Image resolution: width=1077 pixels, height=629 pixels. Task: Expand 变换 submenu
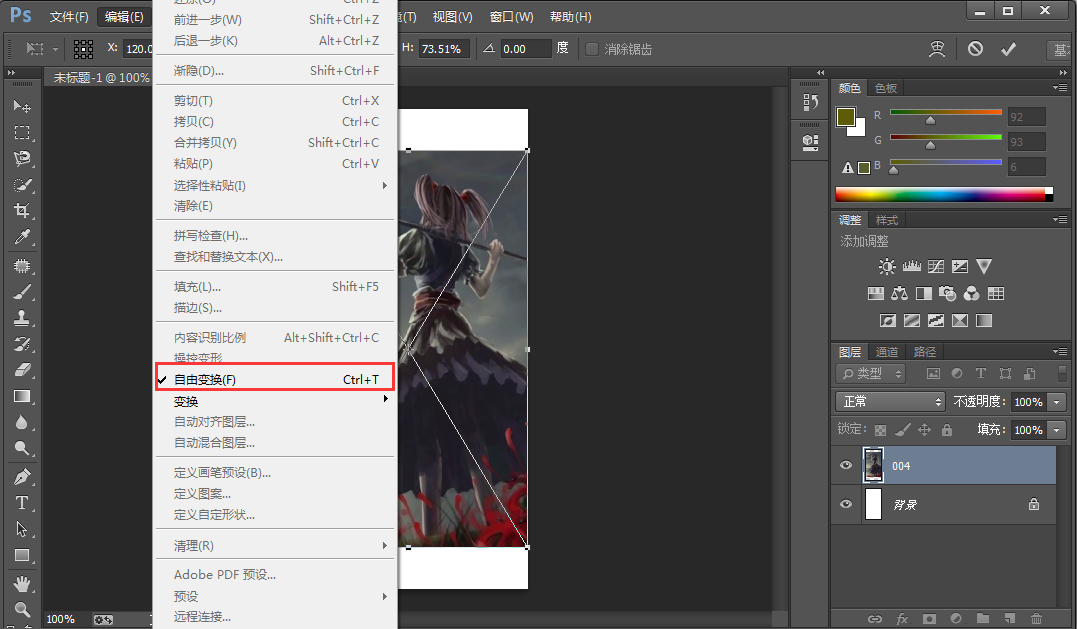275,401
